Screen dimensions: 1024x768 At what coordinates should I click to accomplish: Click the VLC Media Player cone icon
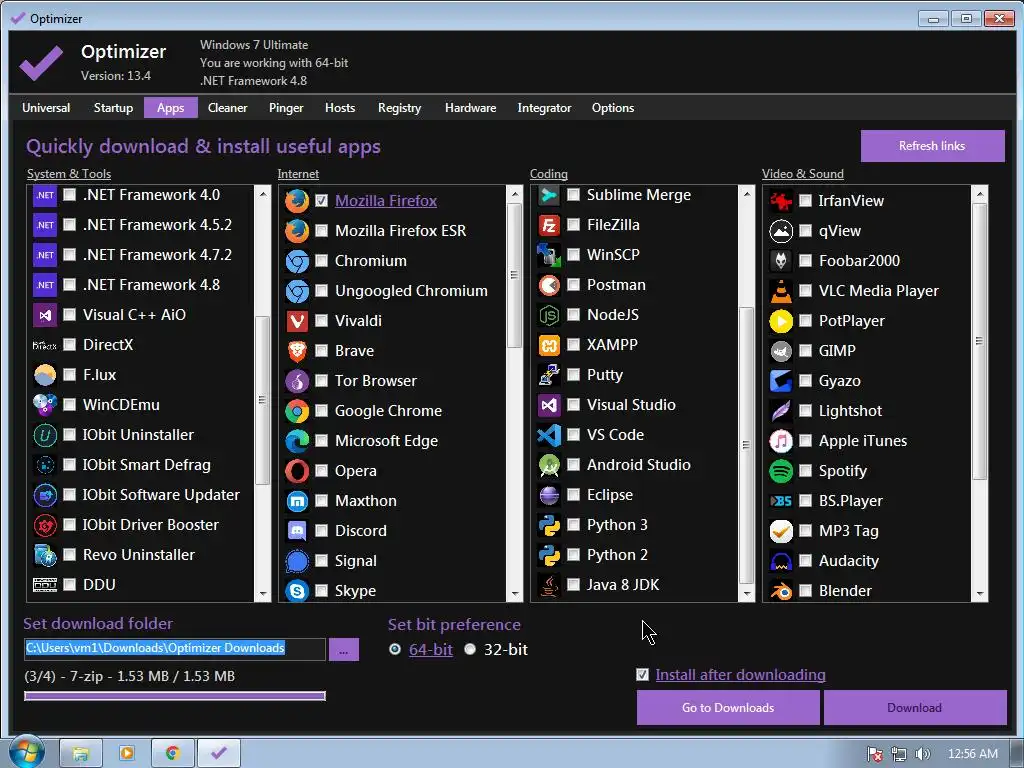click(x=781, y=291)
